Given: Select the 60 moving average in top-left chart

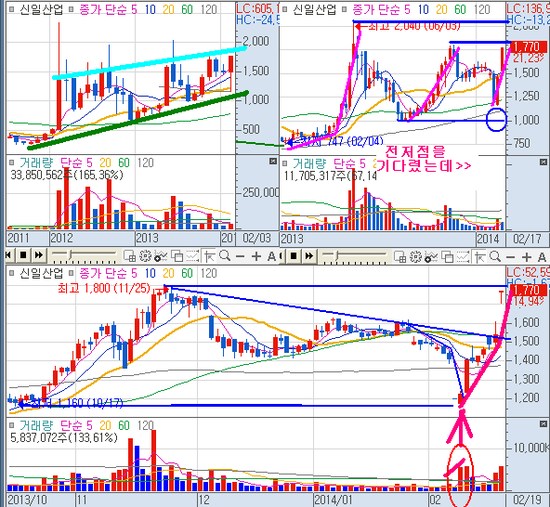Looking at the screenshot, I should (187, 9).
